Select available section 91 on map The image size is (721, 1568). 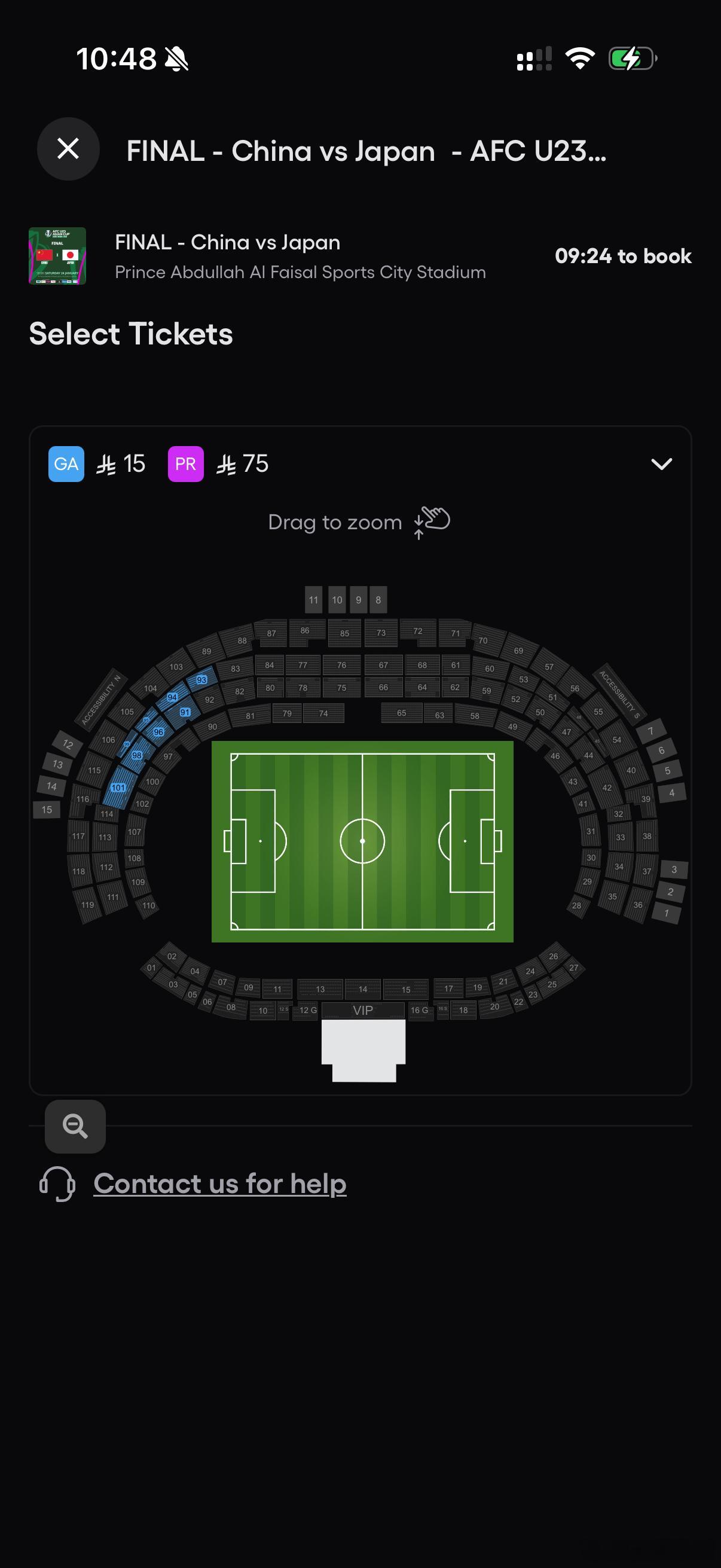pyautogui.click(x=185, y=712)
